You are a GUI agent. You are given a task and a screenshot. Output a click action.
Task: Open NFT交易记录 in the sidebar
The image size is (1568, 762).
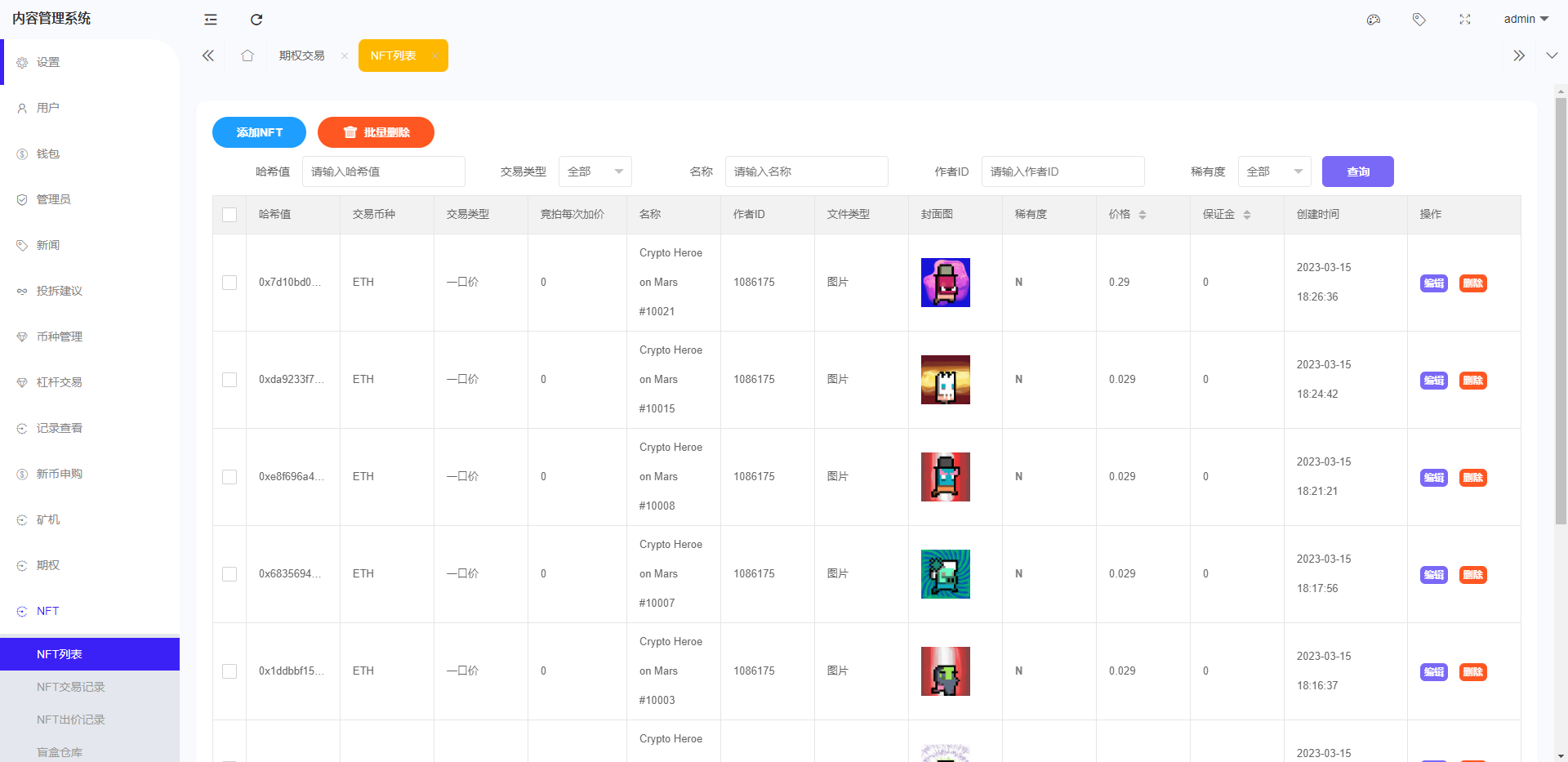tap(71, 687)
